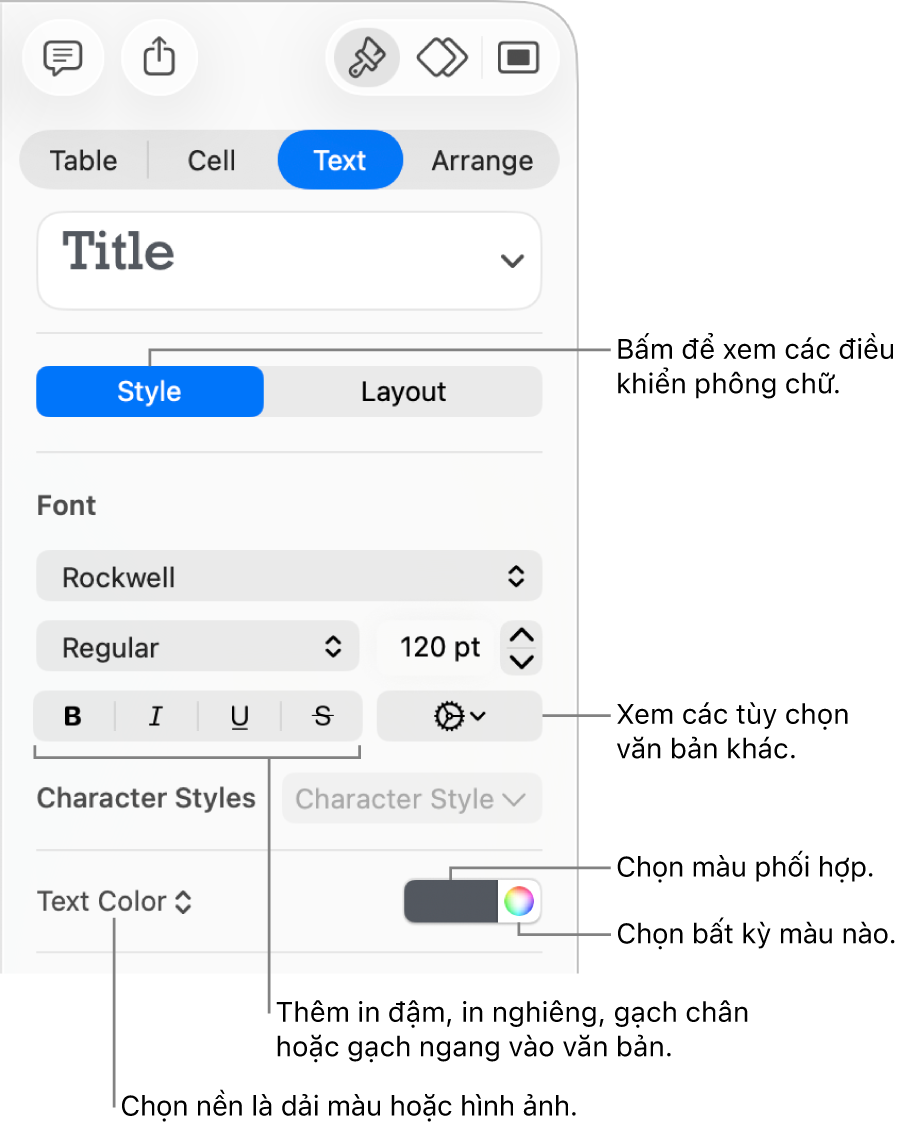This screenshot has height=1133, width=915.
Task: Toggle Underline formatting
Action: click(x=240, y=716)
